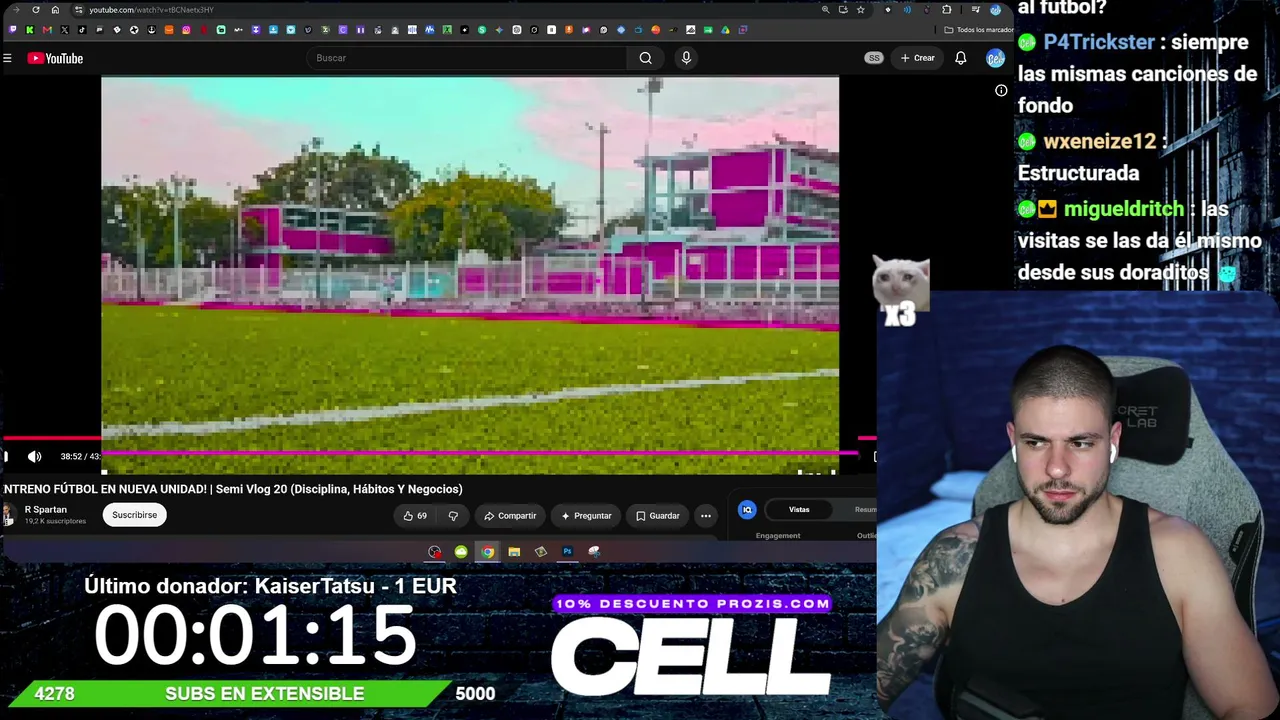Open the Crear menu

tap(917, 58)
